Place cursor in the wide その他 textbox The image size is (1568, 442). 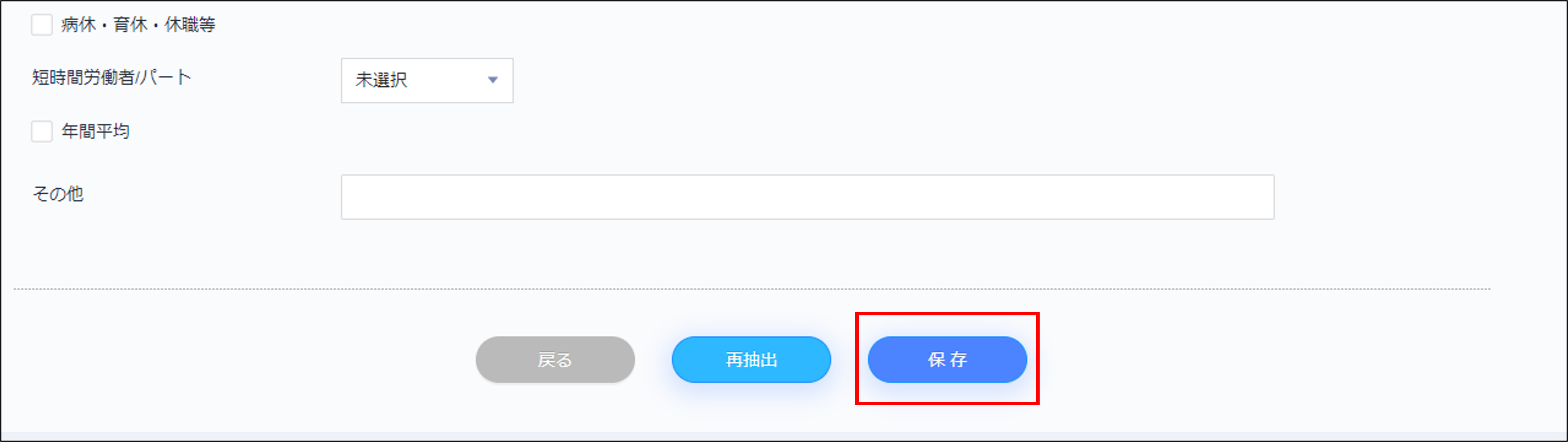807,197
